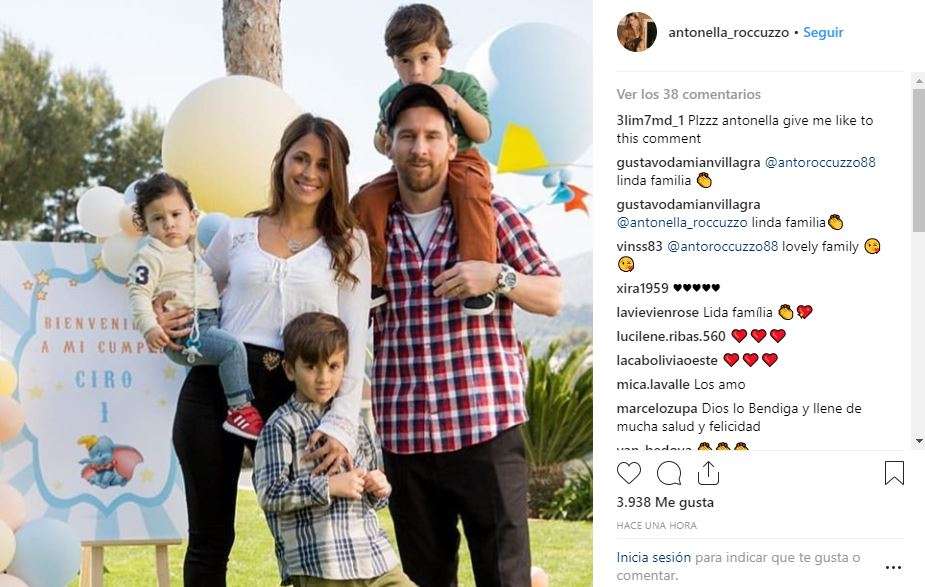Screen dimensions: 925x587
Task: Open the @antonella_roccuzzo mention in comments
Action: [x=682, y=222]
